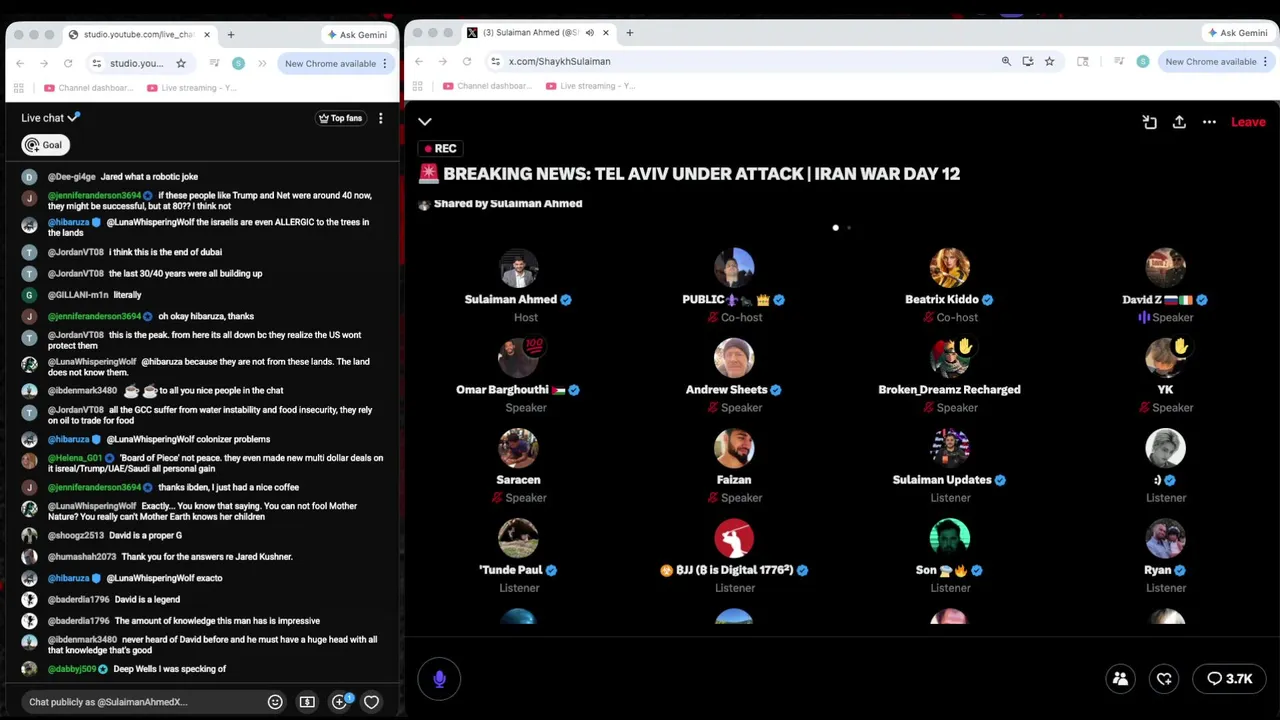Reload the X.com tab
This screenshot has height=720, width=1280.
467,62
